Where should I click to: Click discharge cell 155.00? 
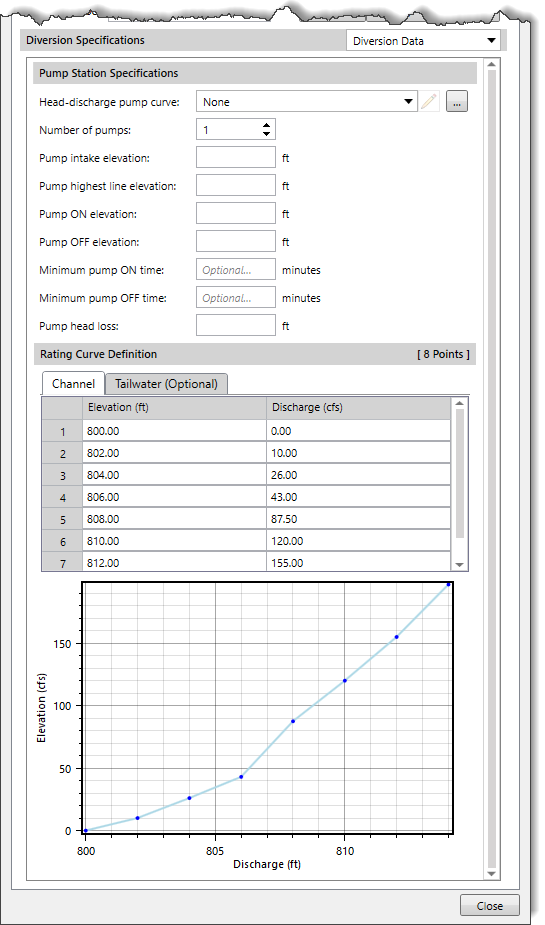point(358,562)
